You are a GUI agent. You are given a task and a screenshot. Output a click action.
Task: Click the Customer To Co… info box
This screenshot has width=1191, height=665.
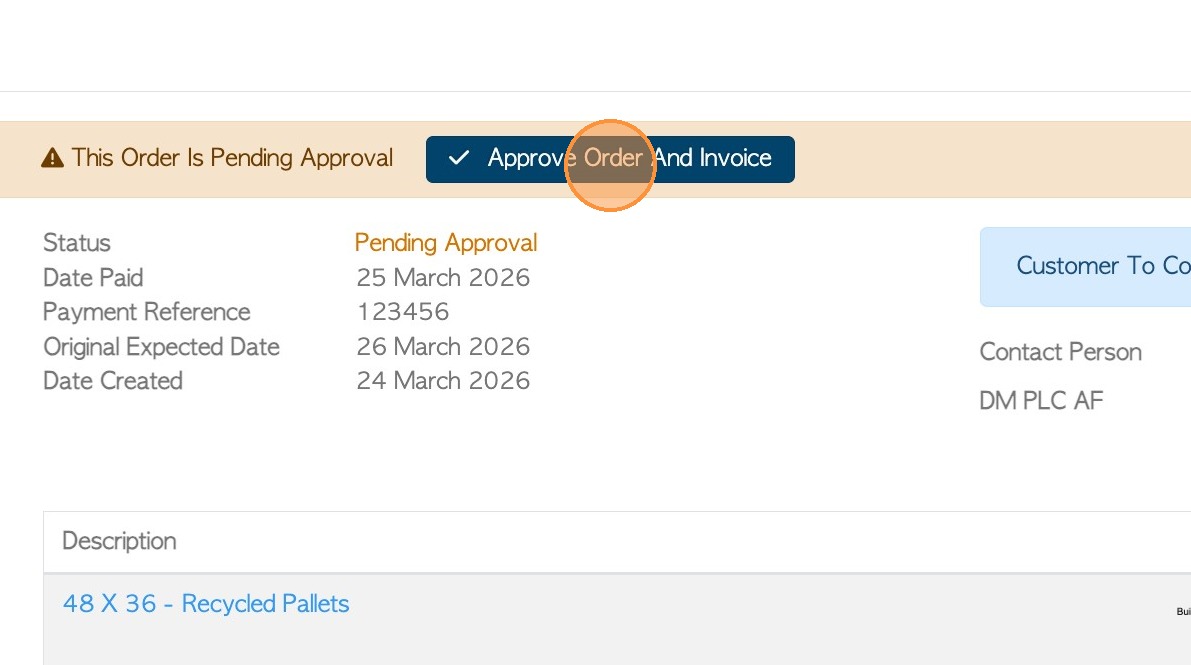click(x=1086, y=266)
